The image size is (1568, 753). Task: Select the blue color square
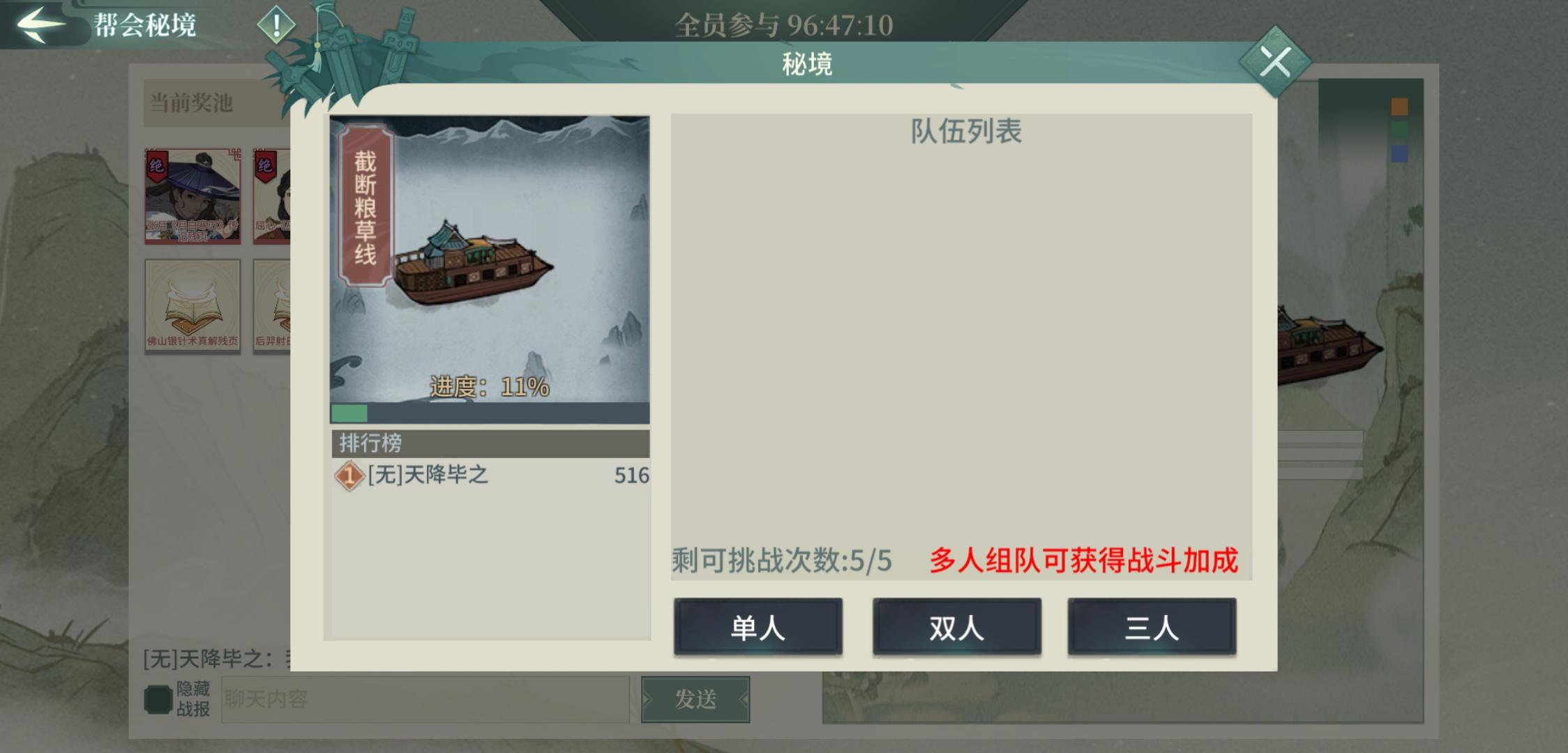1399,153
